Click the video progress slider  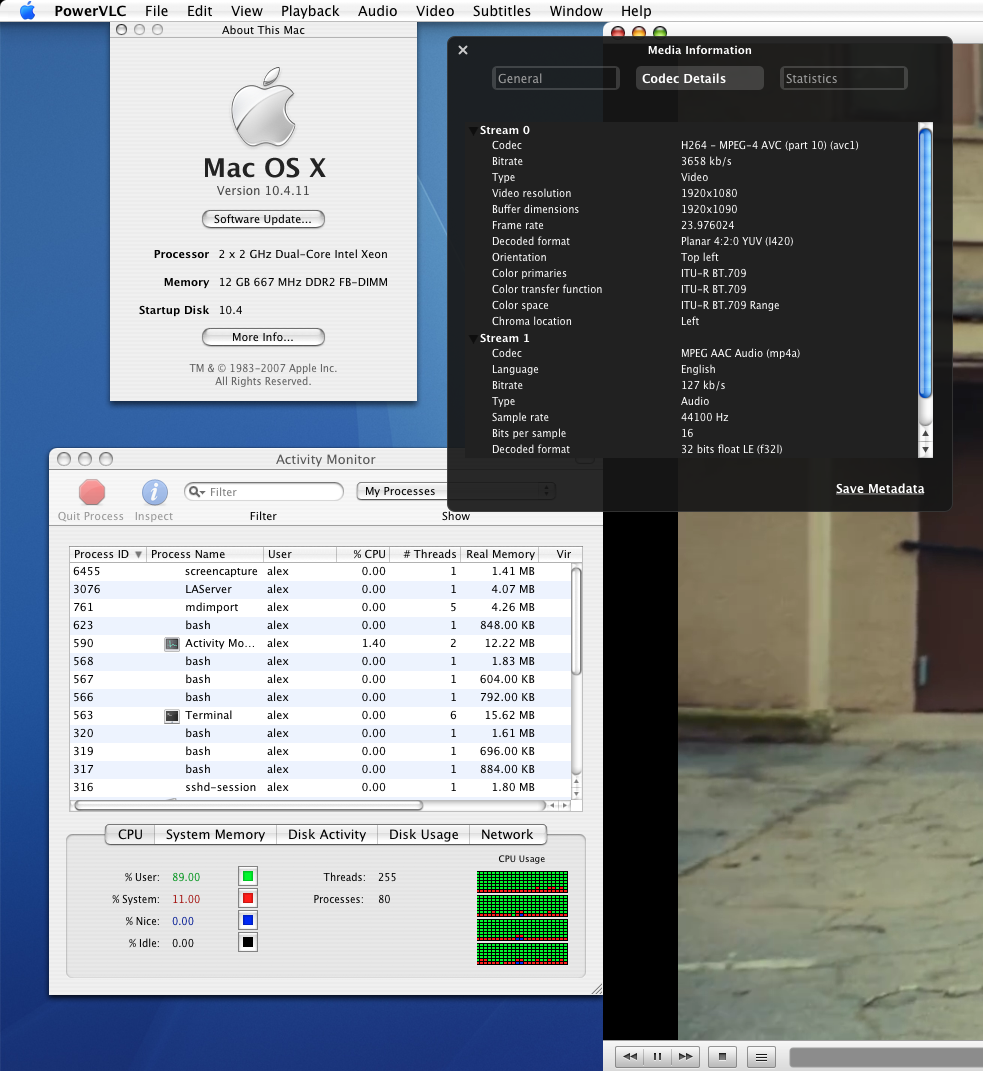(x=886, y=1057)
